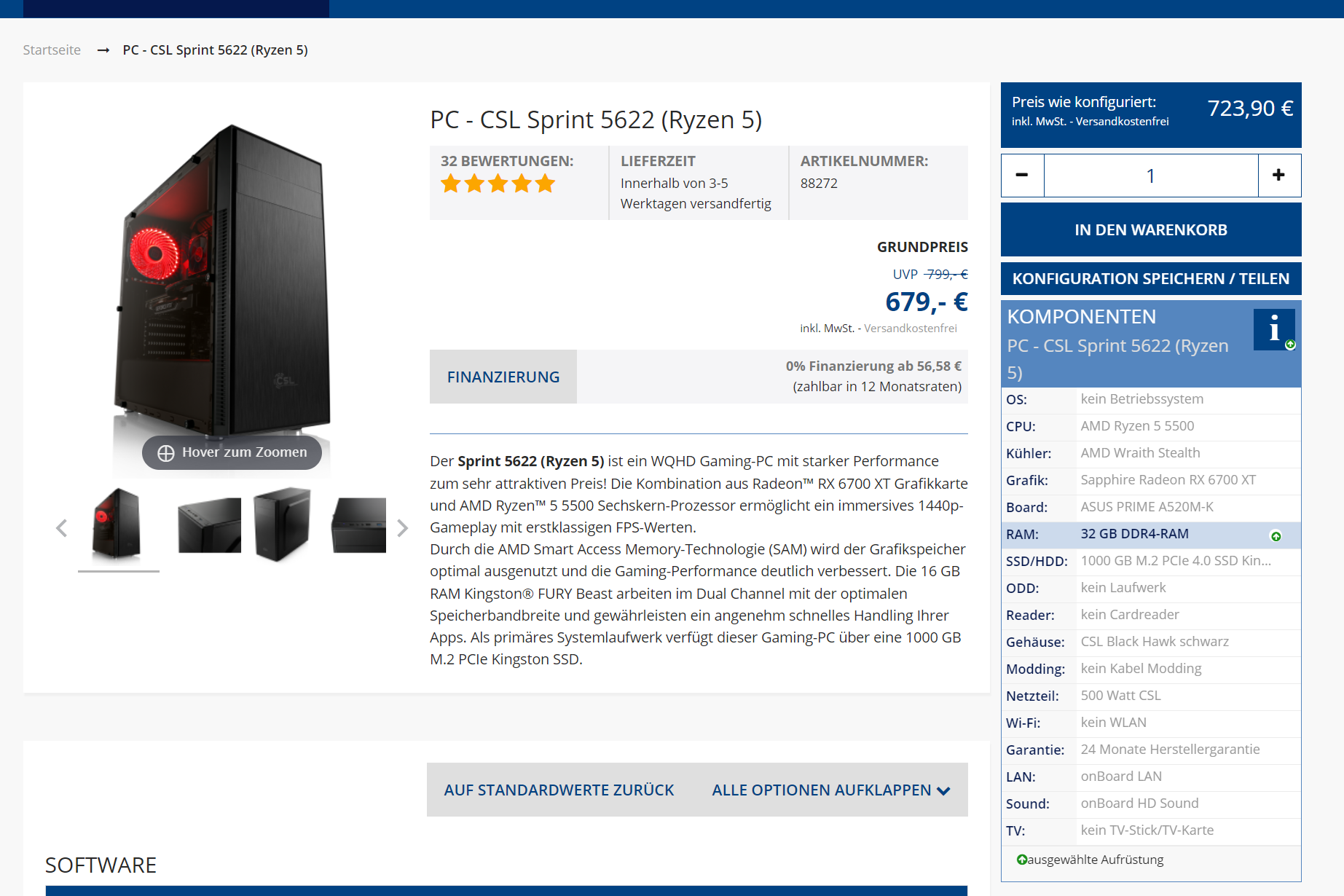
Task: Select the third PC thumbnail image
Action: (x=283, y=524)
